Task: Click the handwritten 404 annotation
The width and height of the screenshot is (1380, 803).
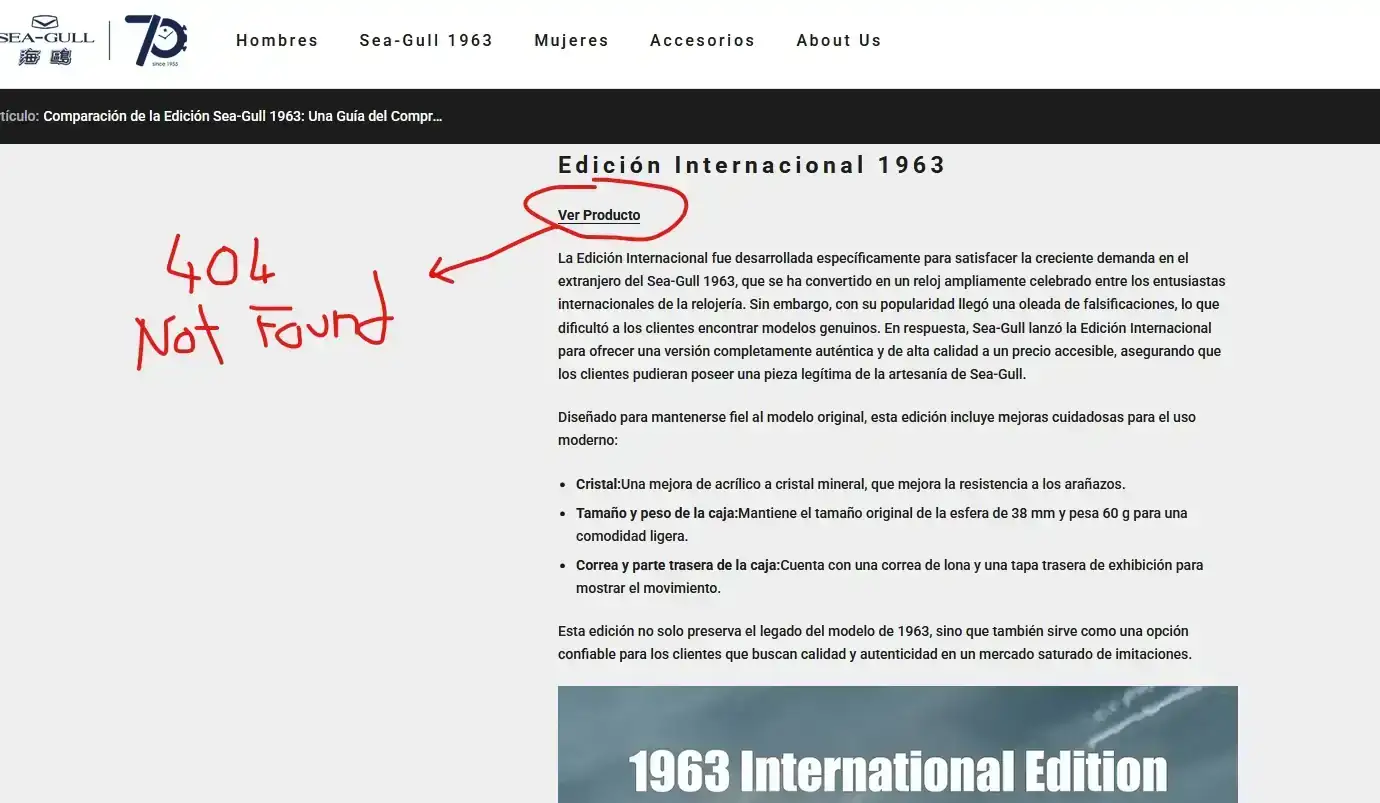Action: [x=218, y=262]
